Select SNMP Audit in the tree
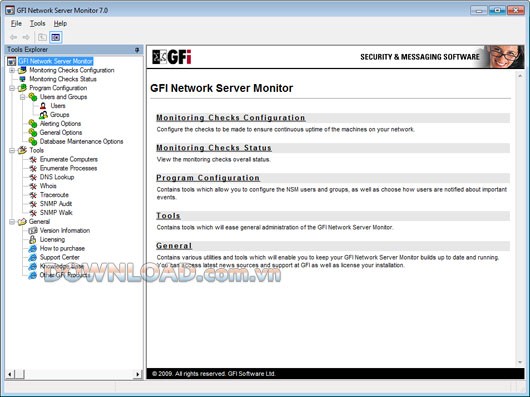This screenshot has width=530, height=397. point(56,203)
